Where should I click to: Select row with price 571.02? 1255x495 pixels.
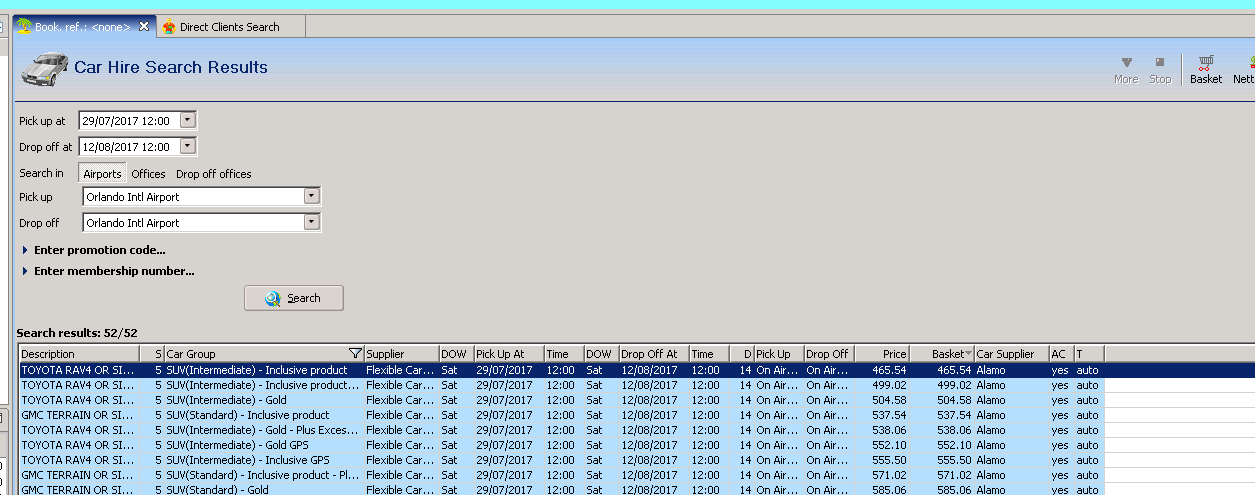(x=560, y=475)
